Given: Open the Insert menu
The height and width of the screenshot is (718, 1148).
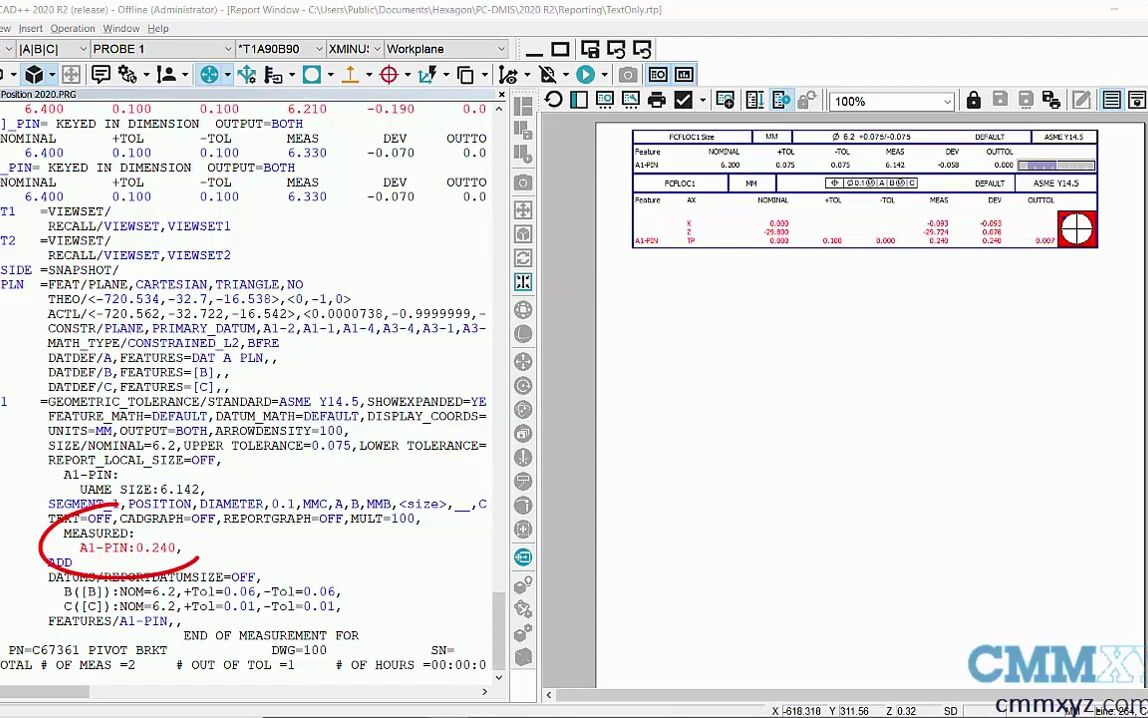Looking at the screenshot, I should click(31, 29).
